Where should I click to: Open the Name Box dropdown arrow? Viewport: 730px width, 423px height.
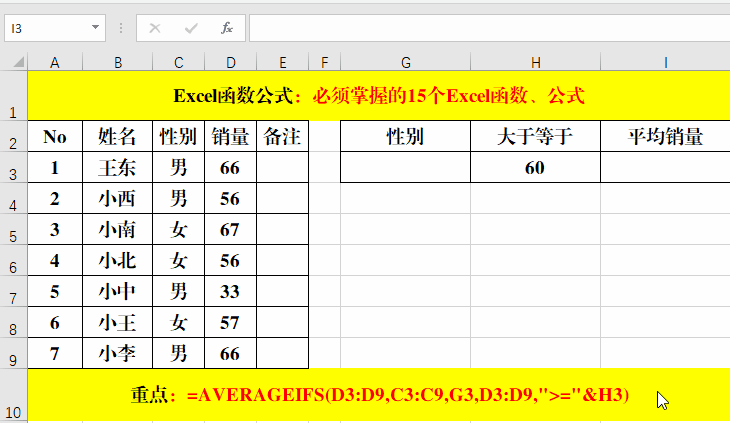(95, 27)
